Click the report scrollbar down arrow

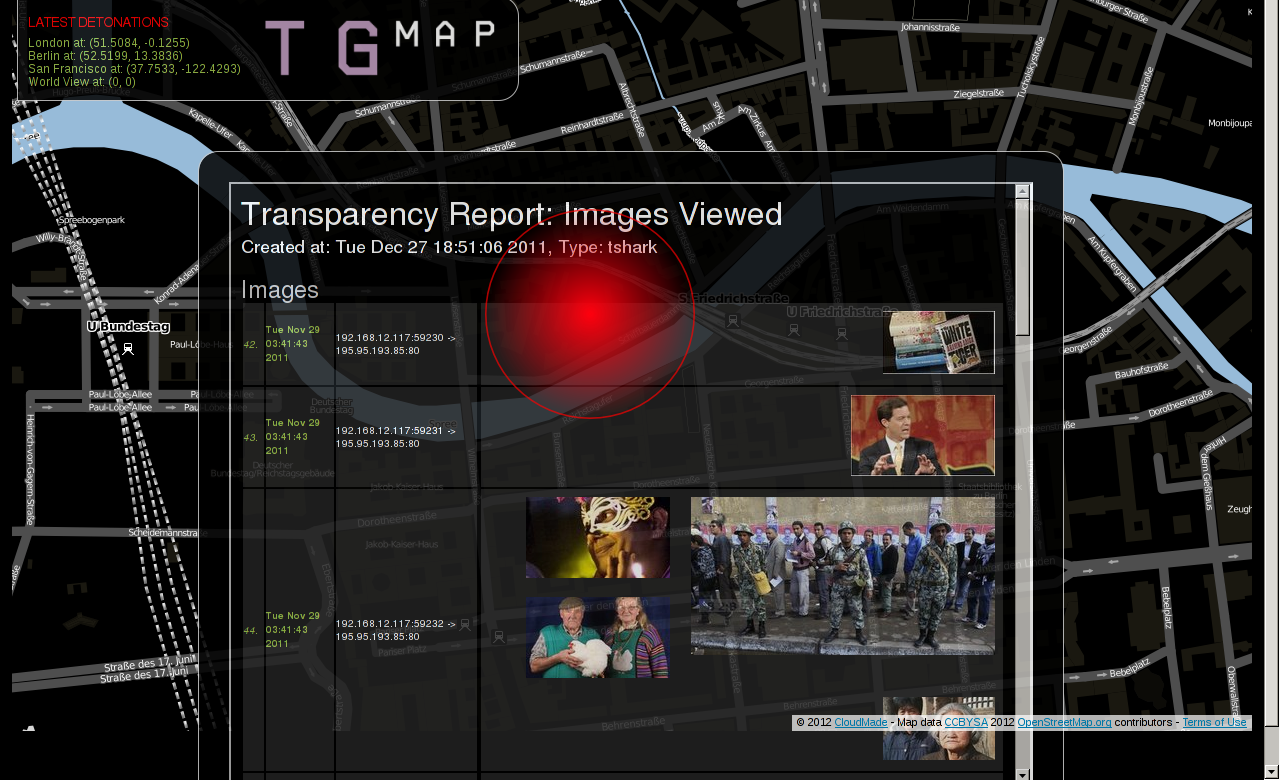[x=1023, y=774]
